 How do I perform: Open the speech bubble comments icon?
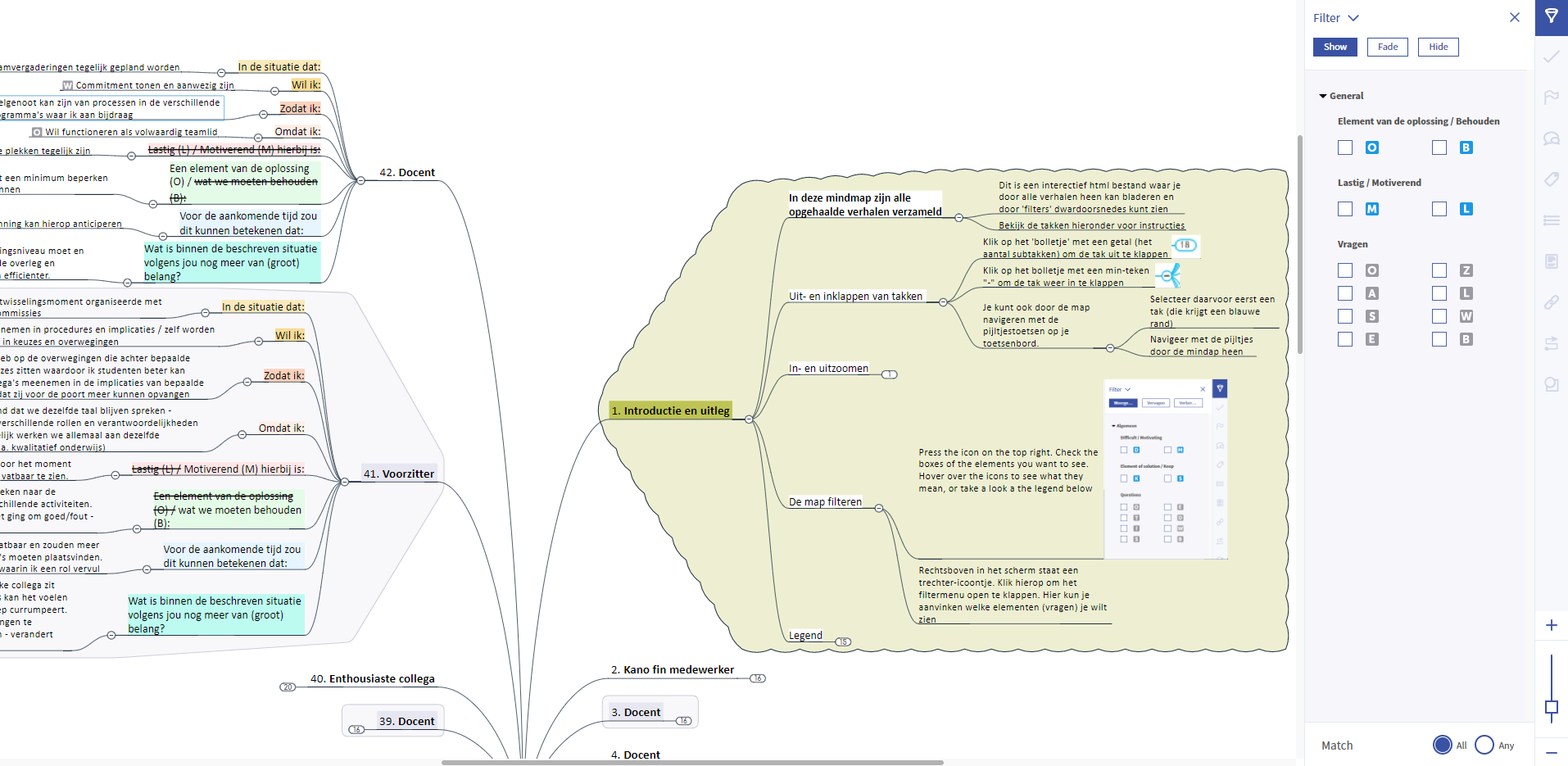[1551, 138]
